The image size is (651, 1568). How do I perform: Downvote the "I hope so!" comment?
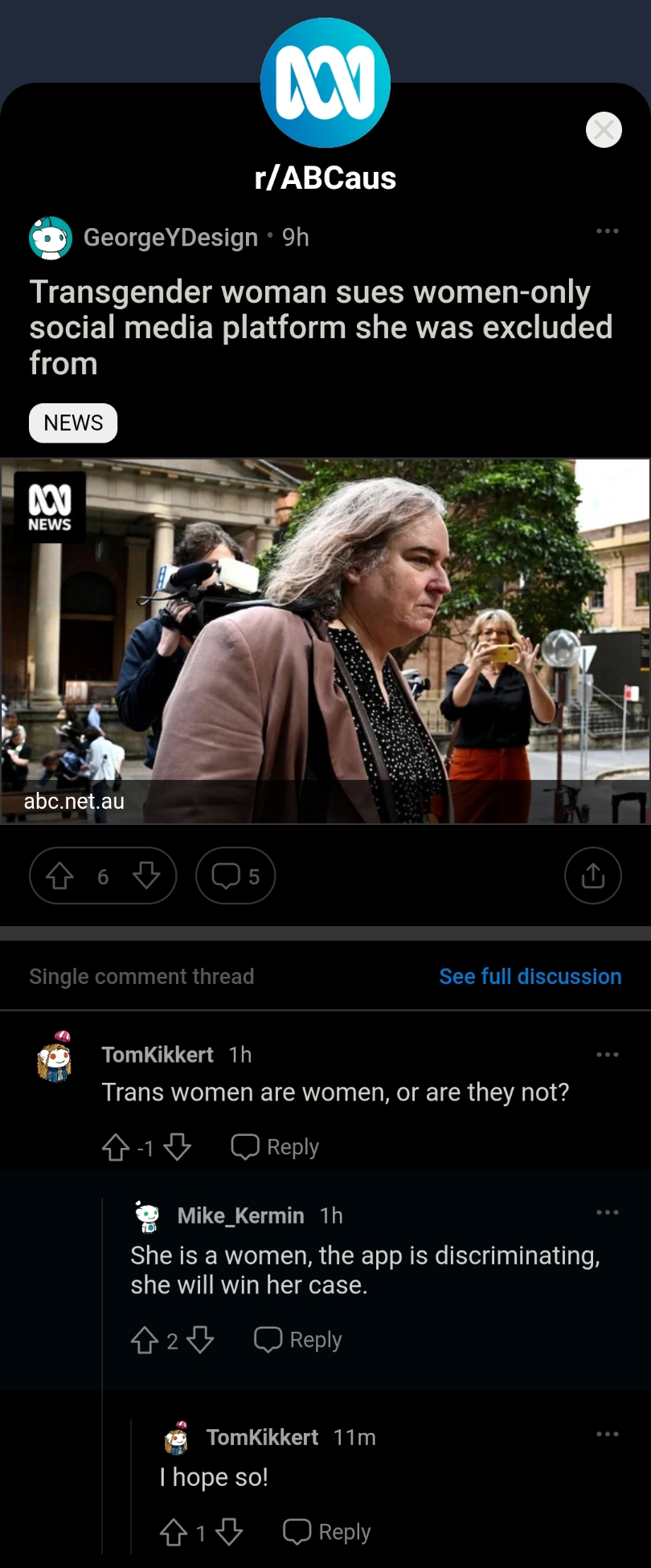pyautogui.click(x=229, y=1533)
